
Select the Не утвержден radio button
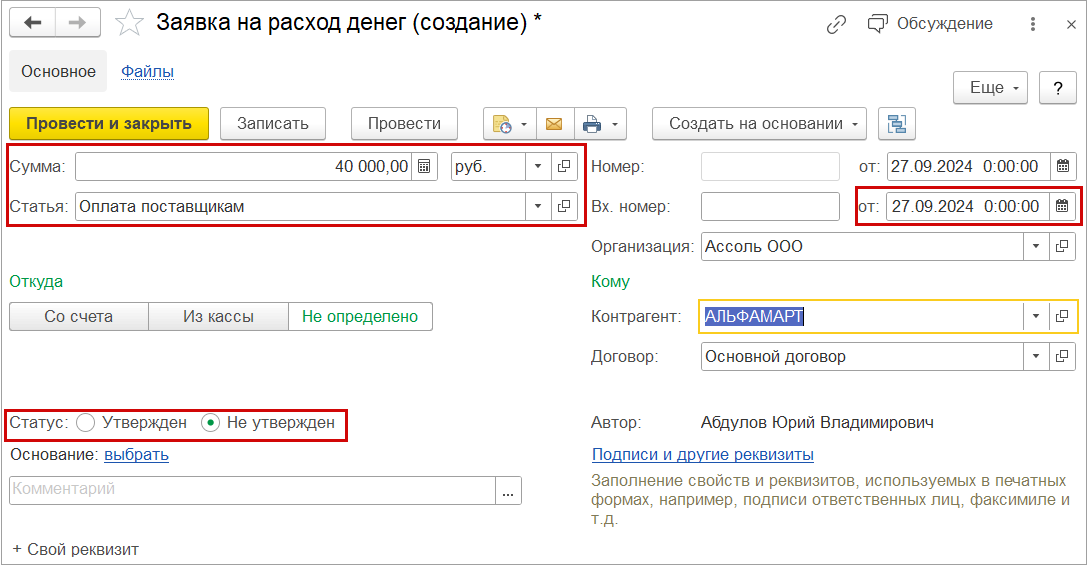[x=210, y=423]
